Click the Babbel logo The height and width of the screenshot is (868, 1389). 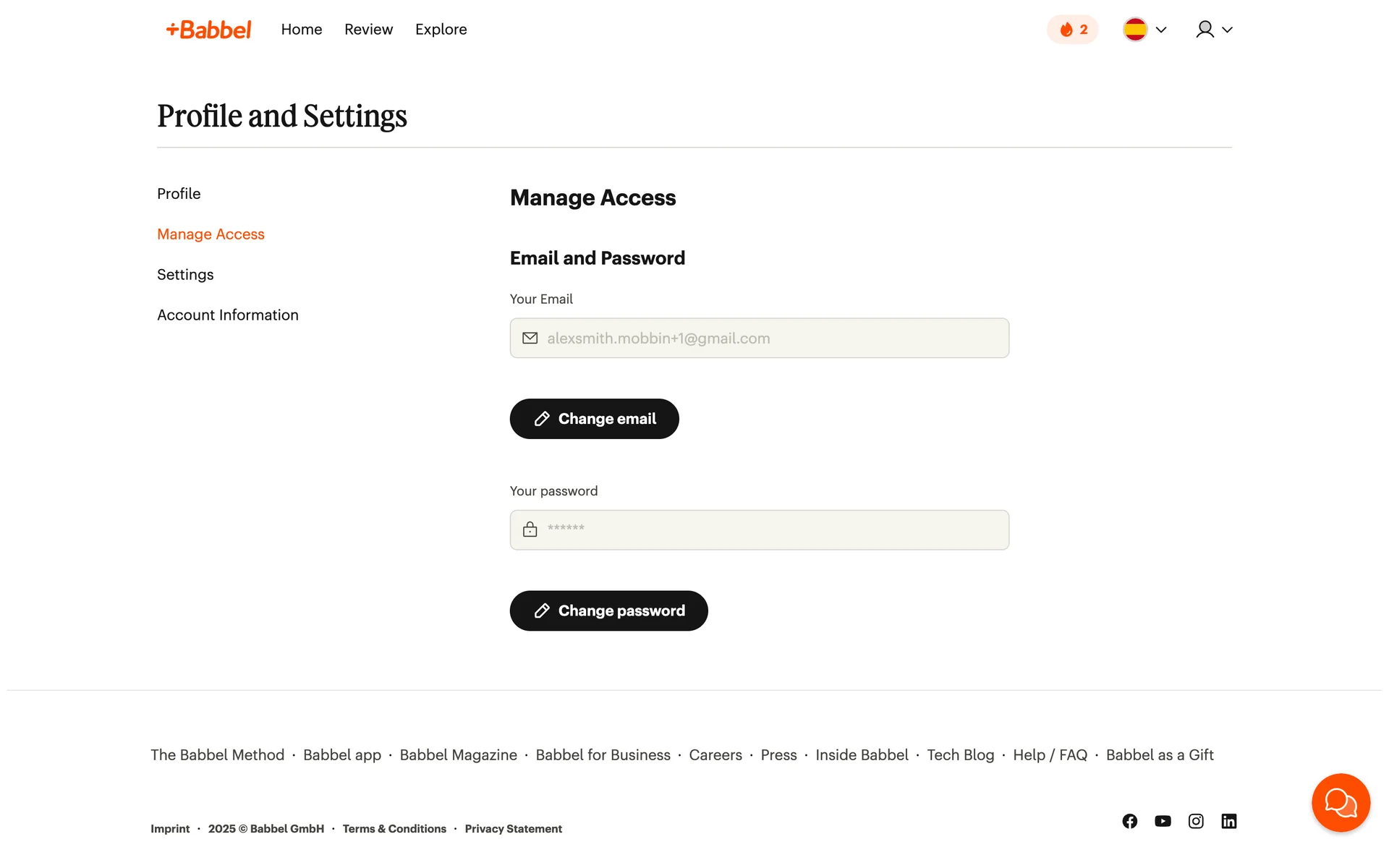208,30
